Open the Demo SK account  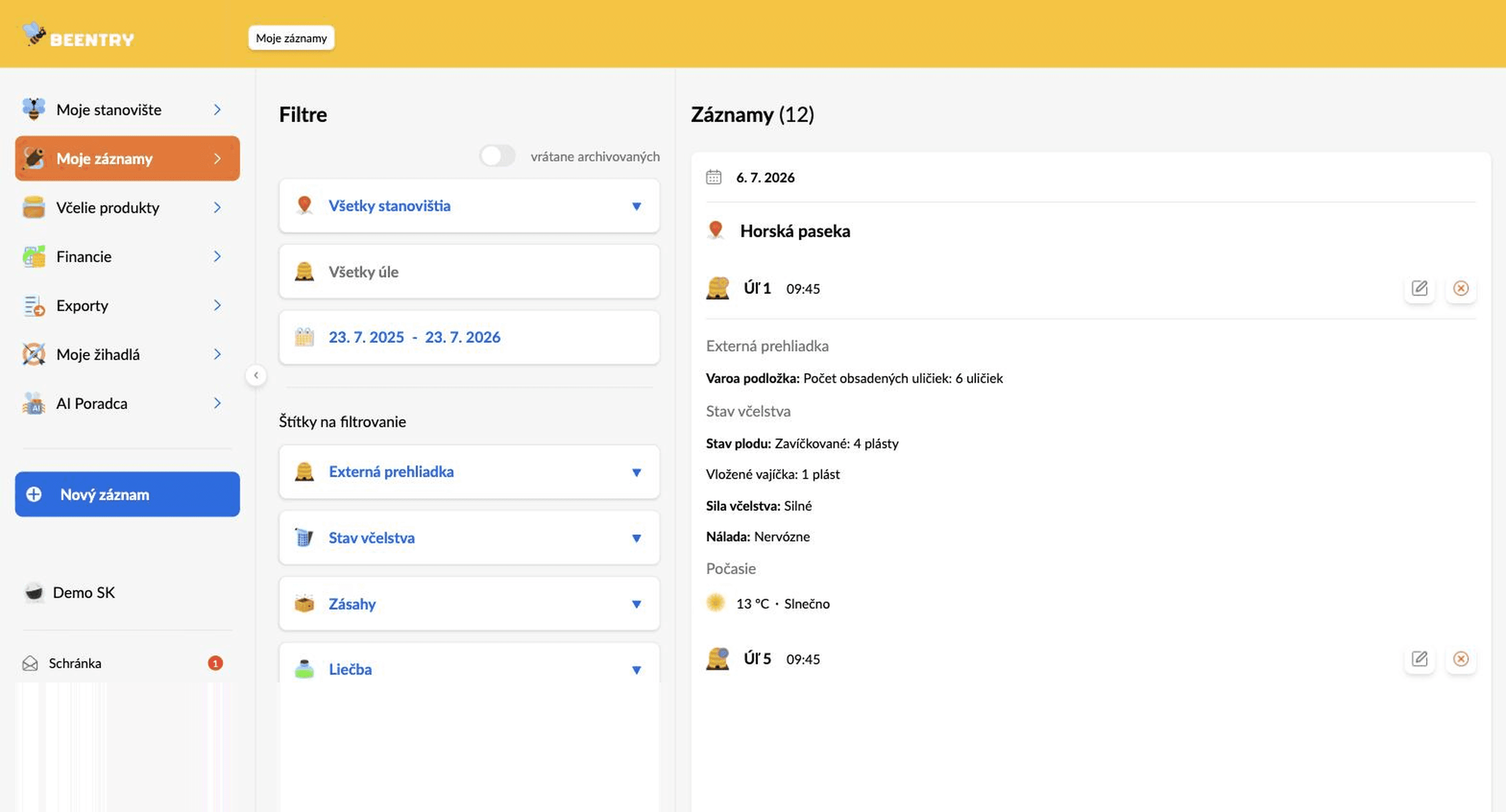tap(70, 592)
